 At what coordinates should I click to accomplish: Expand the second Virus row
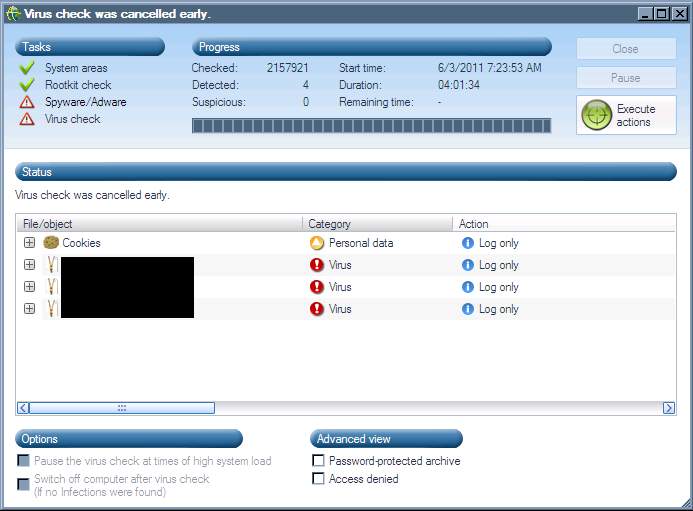30,287
